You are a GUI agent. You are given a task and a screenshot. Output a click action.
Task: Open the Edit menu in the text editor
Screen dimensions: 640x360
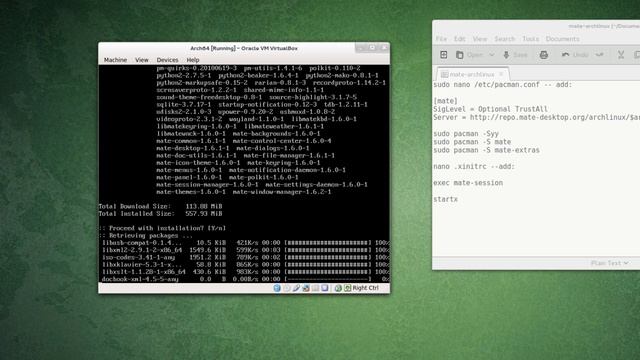(460, 39)
